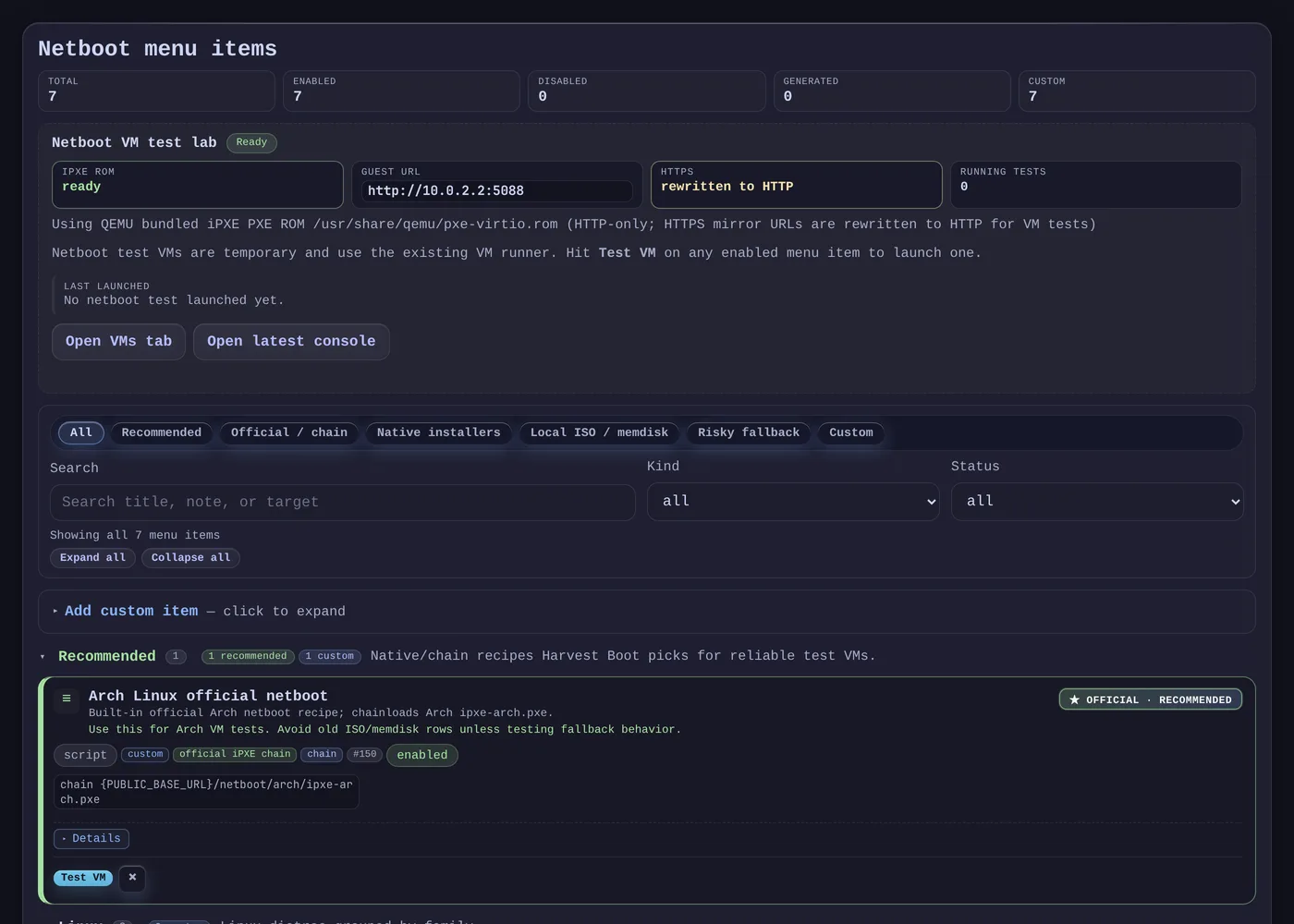Click the Official Recommended star badge
Image resolution: width=1294 pixels, height=924 pixels.
point(1150,699)
